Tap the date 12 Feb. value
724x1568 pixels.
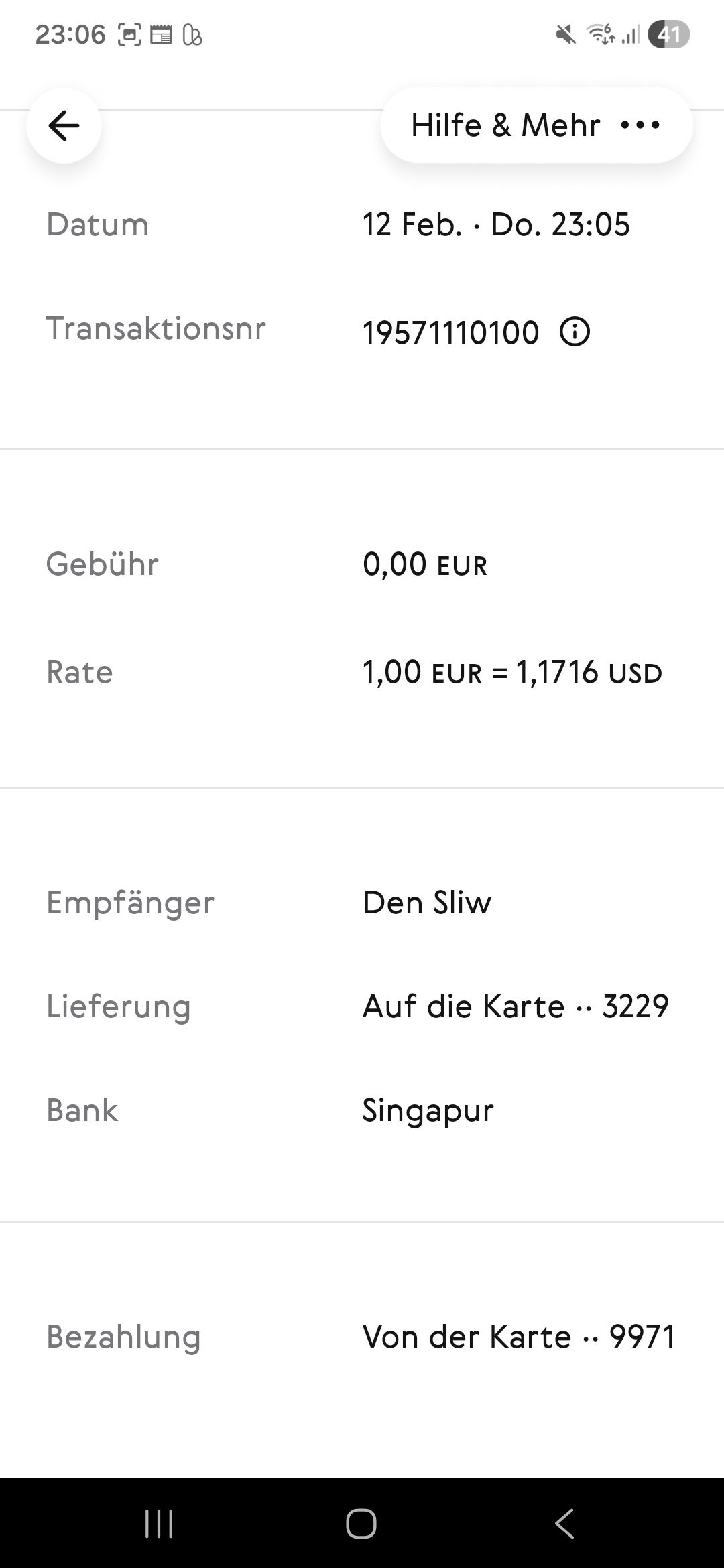pyautogui.click(x=496, y=224)
